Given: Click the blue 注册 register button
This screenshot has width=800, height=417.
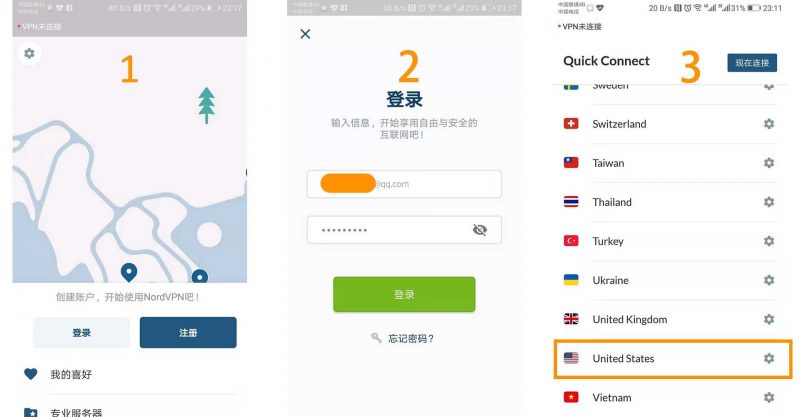Looking at the screenshot, I should click(188, 333).
